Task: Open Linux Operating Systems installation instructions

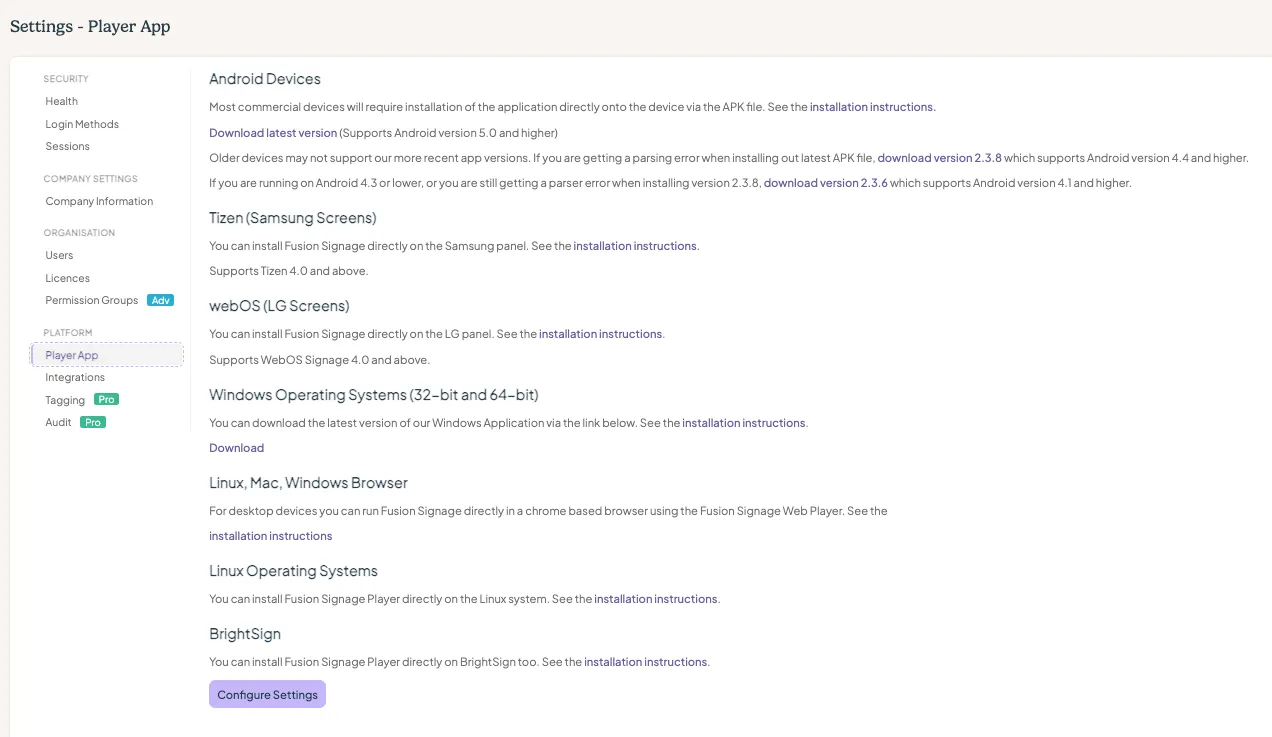Action: (656, 599)
